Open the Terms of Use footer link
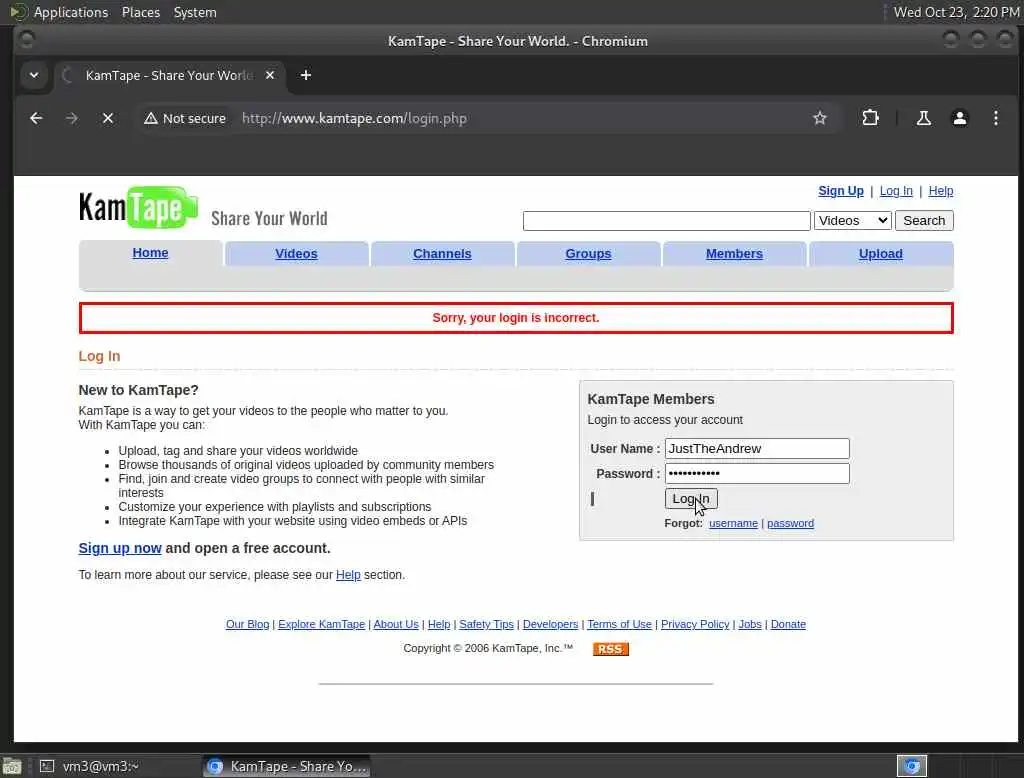The width and height of the screenshot is (1024, 778). click(619, 624)
